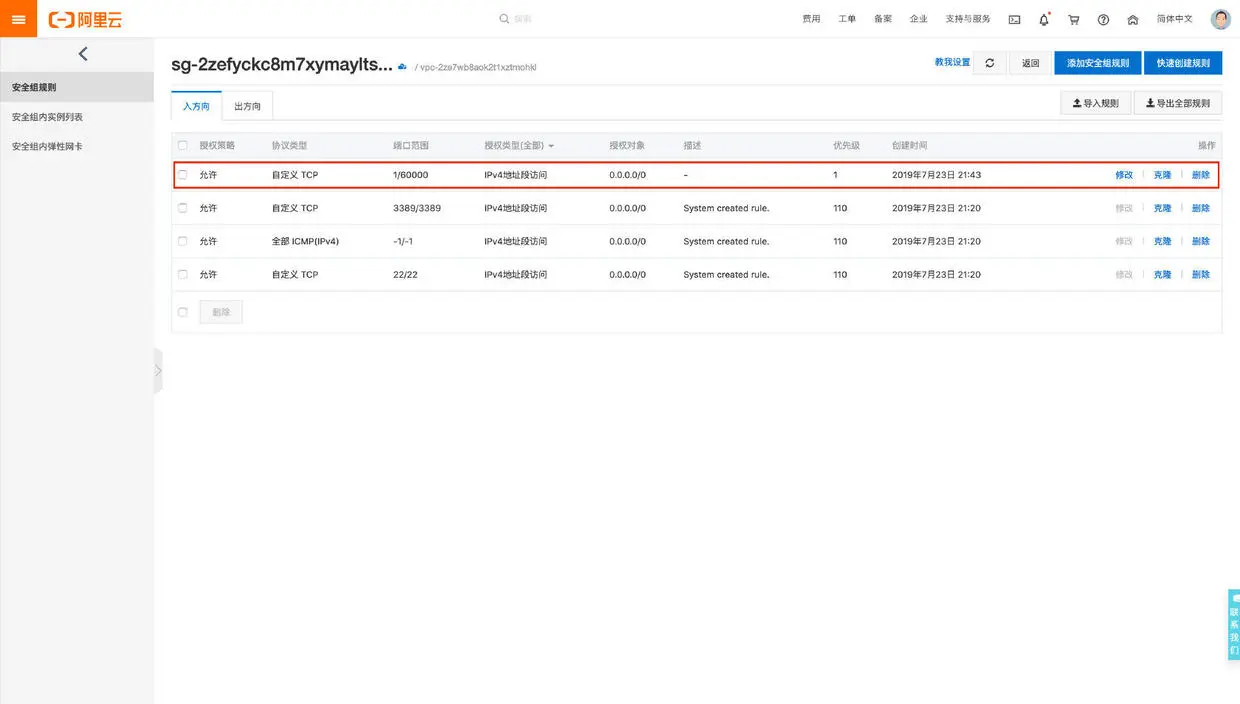Go to console home icon
The width and height of the screenshot is (1240, 704).
tap(1133, 19)
